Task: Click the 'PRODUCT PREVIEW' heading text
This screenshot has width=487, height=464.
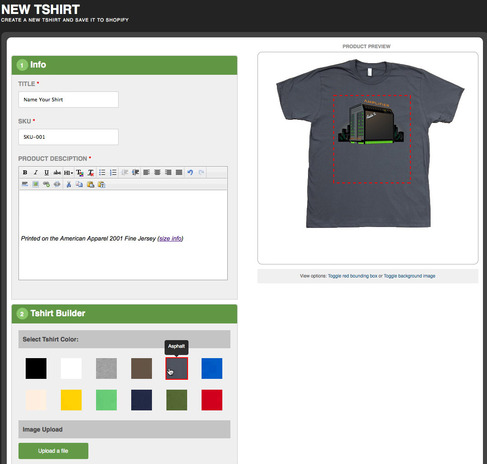Action: point(366,46)
